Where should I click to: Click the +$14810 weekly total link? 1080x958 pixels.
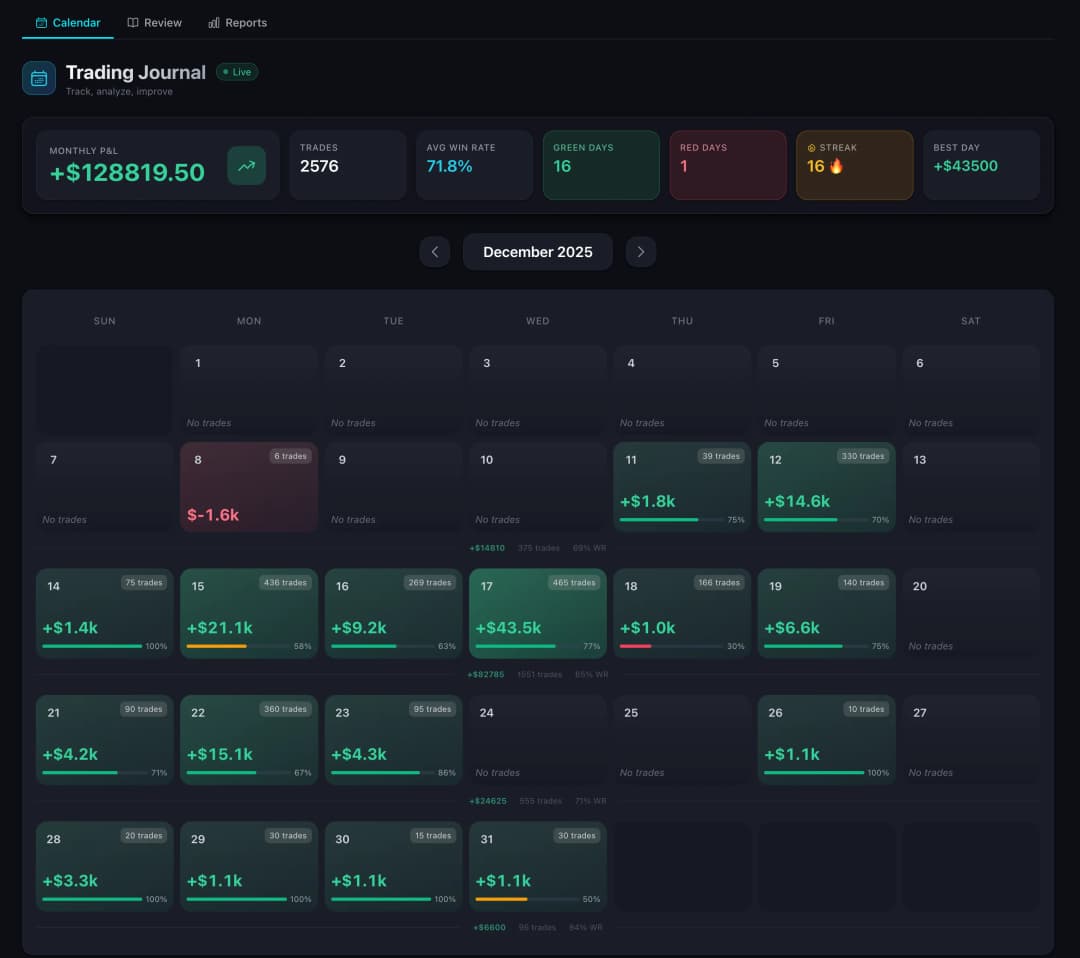click(x=489, y=548)
